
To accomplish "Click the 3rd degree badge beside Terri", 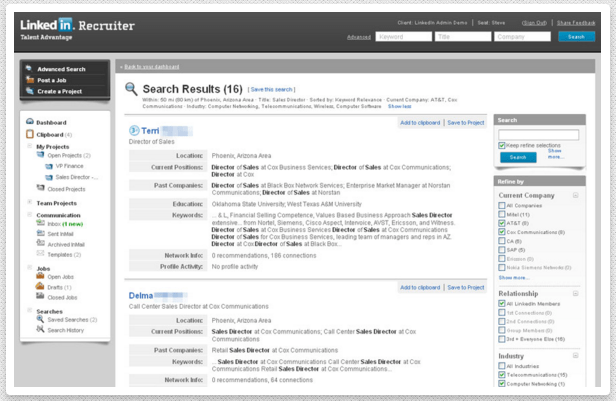I will point(134,130).
